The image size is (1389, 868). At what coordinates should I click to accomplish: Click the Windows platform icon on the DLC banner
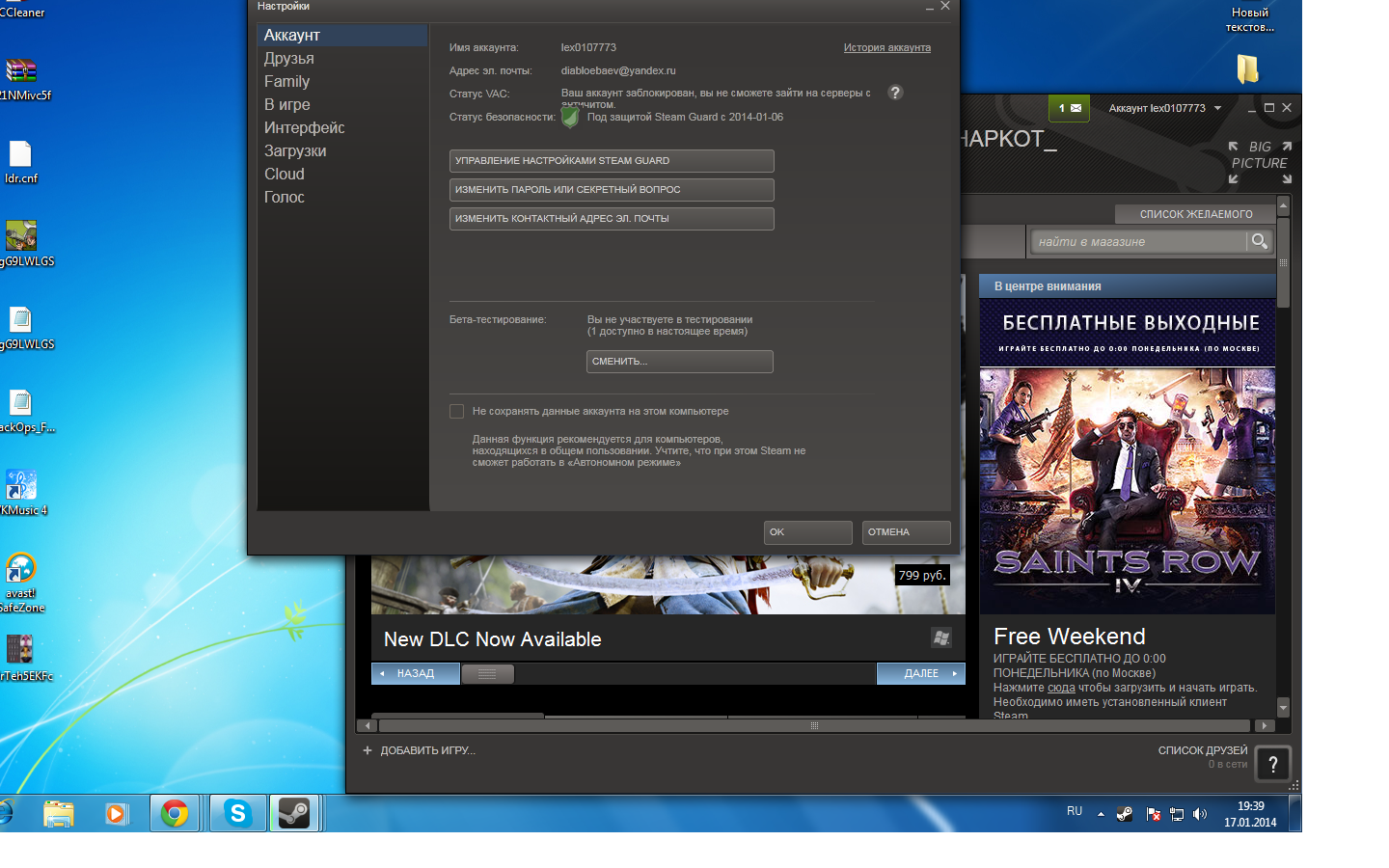pos(941,637)
